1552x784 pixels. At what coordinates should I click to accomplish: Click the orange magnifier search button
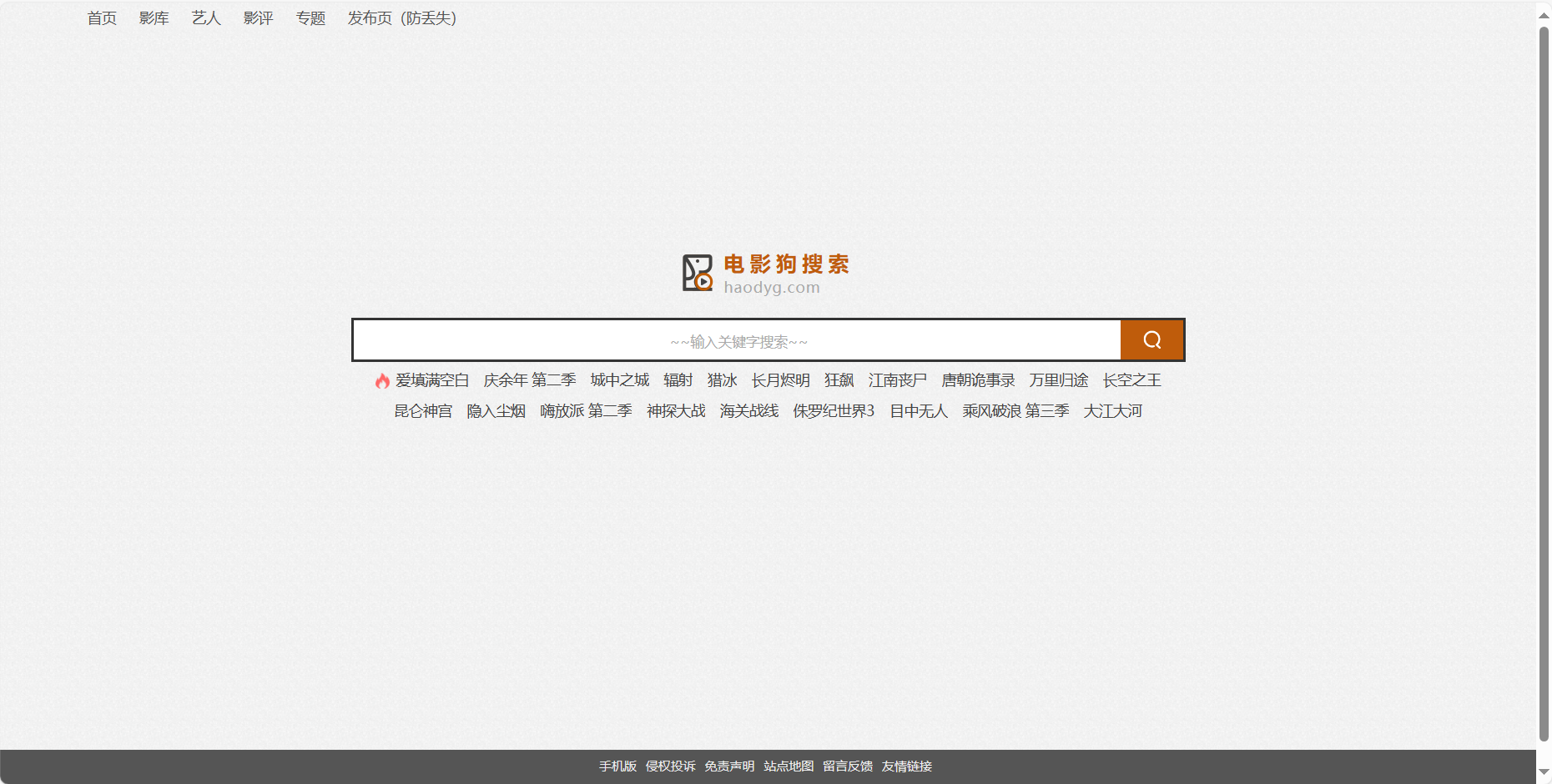coord(1151,340)
